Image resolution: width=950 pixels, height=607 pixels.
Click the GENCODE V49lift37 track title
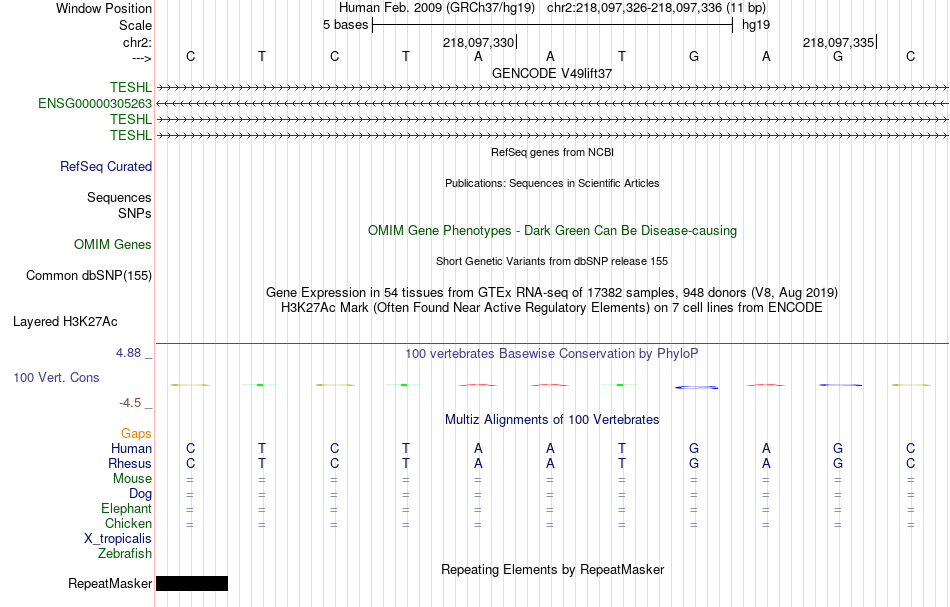pos(552,73)
